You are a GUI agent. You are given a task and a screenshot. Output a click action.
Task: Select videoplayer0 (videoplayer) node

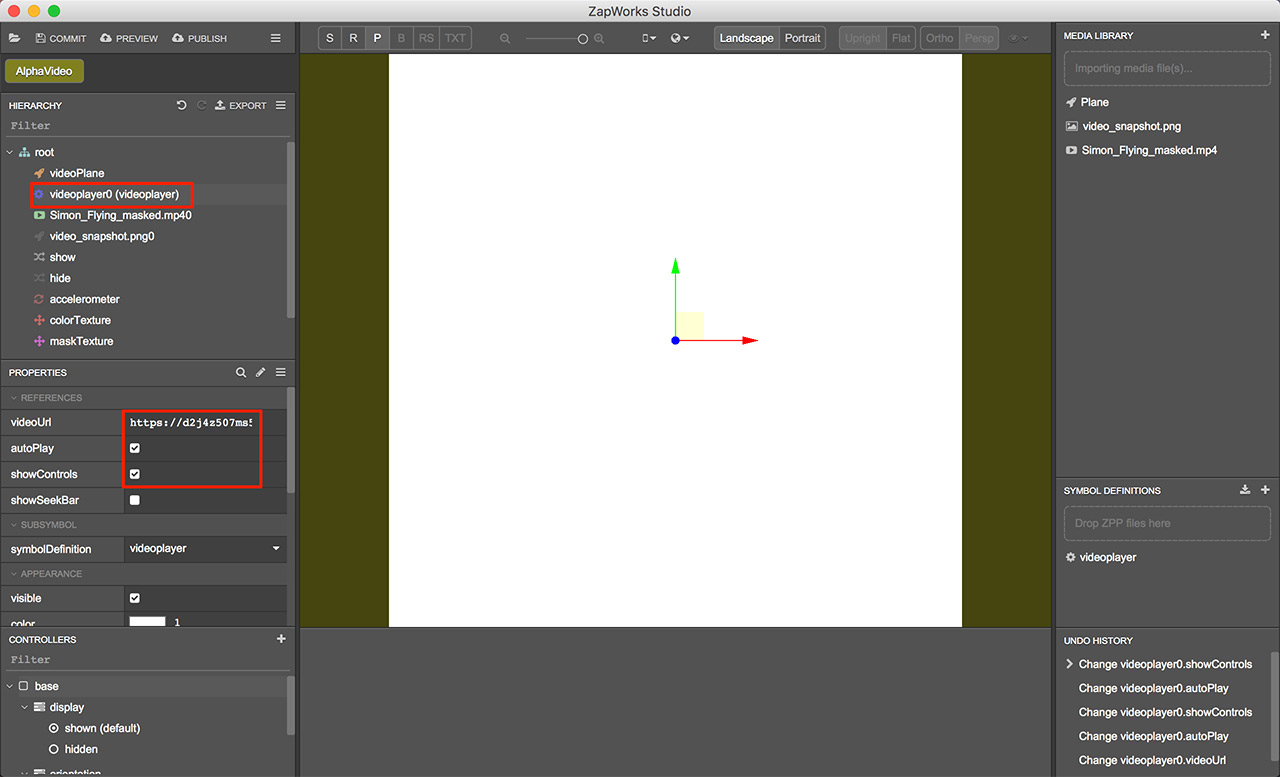(x=113, y=194)
